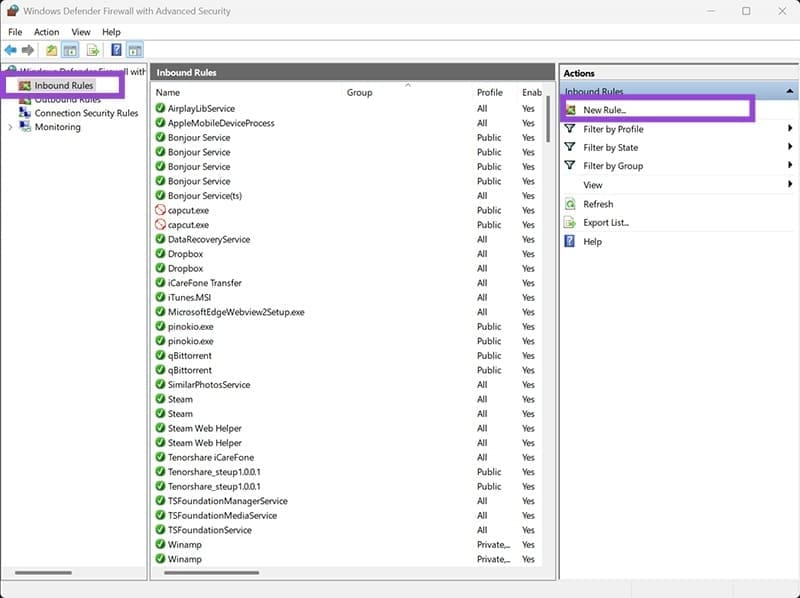Open the Filter by Group submenu arrow
800x598 pixels.
point(789,165)
